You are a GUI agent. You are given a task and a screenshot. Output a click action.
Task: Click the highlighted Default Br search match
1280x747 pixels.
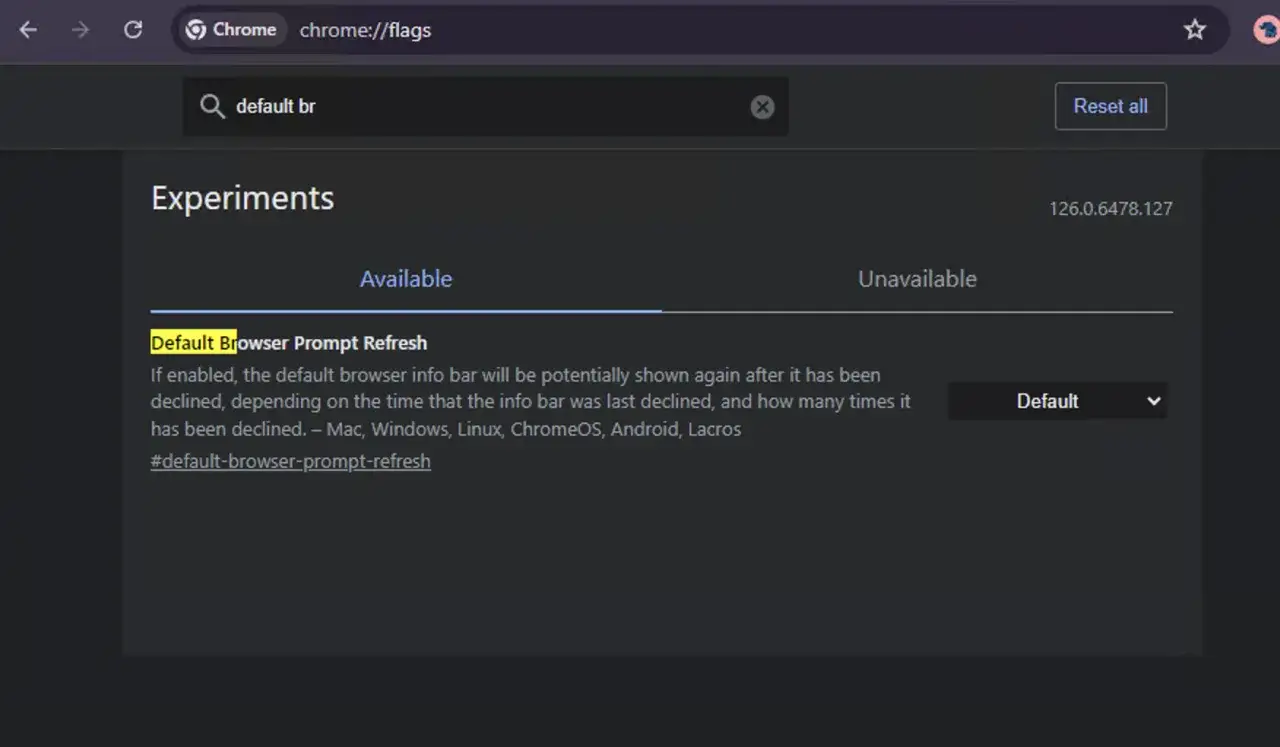pyautogui.click(x=193, y=342)
